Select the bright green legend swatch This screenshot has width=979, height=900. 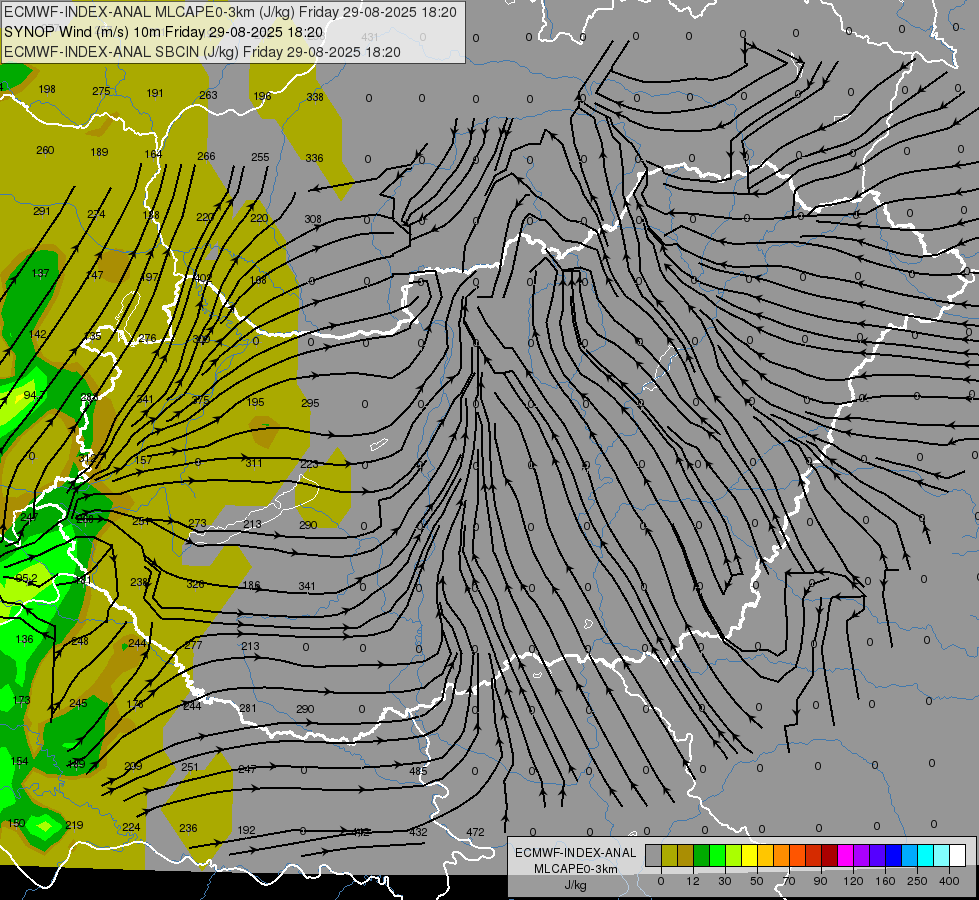(717, 856)
